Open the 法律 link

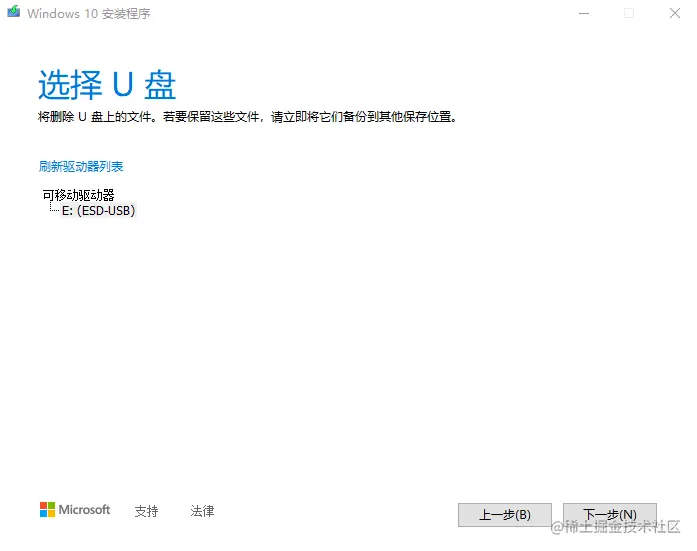[x=202, y=511]
